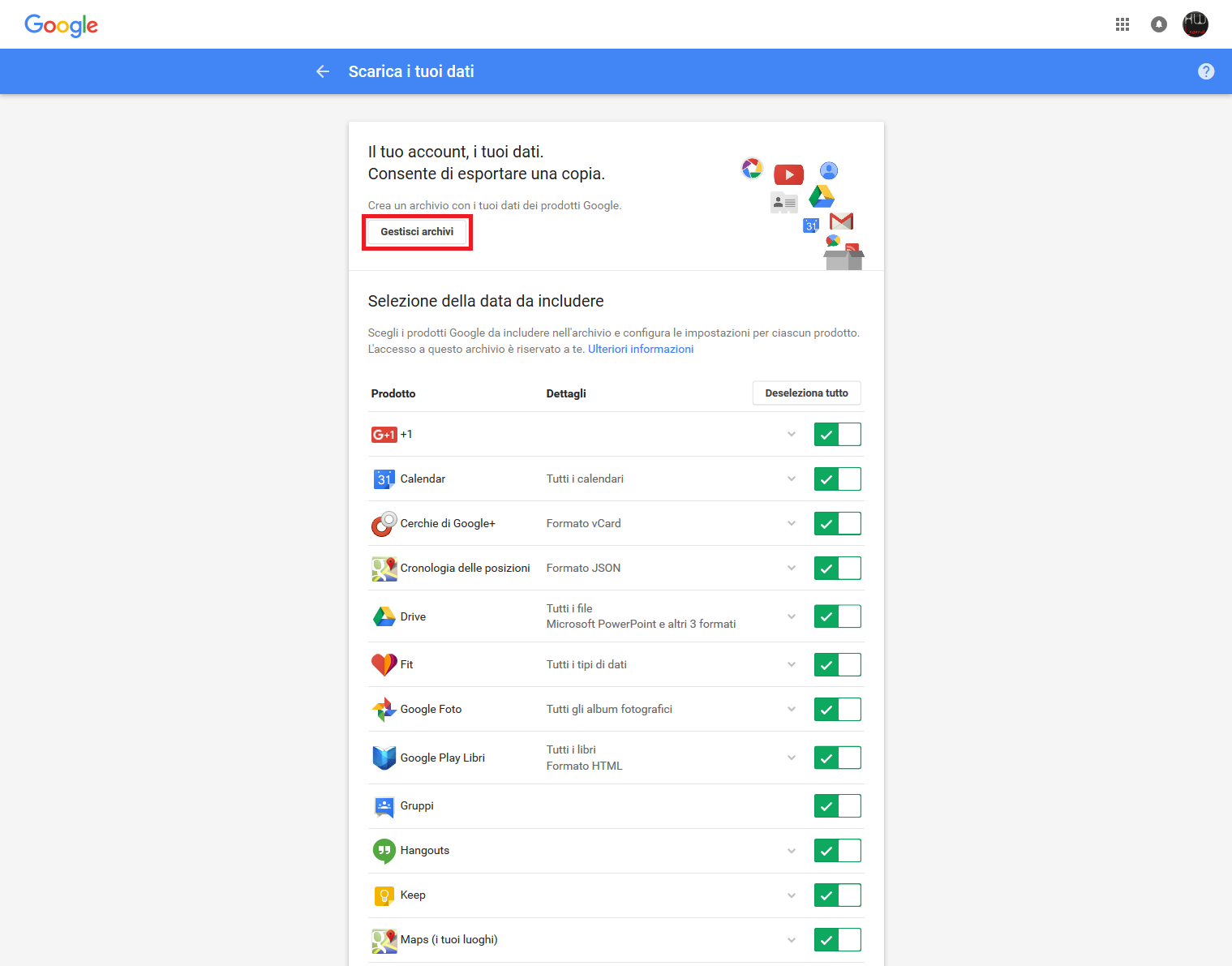Click the Google Foto pinwheel icon
1232x966 pixels.
tap(384, 710)
